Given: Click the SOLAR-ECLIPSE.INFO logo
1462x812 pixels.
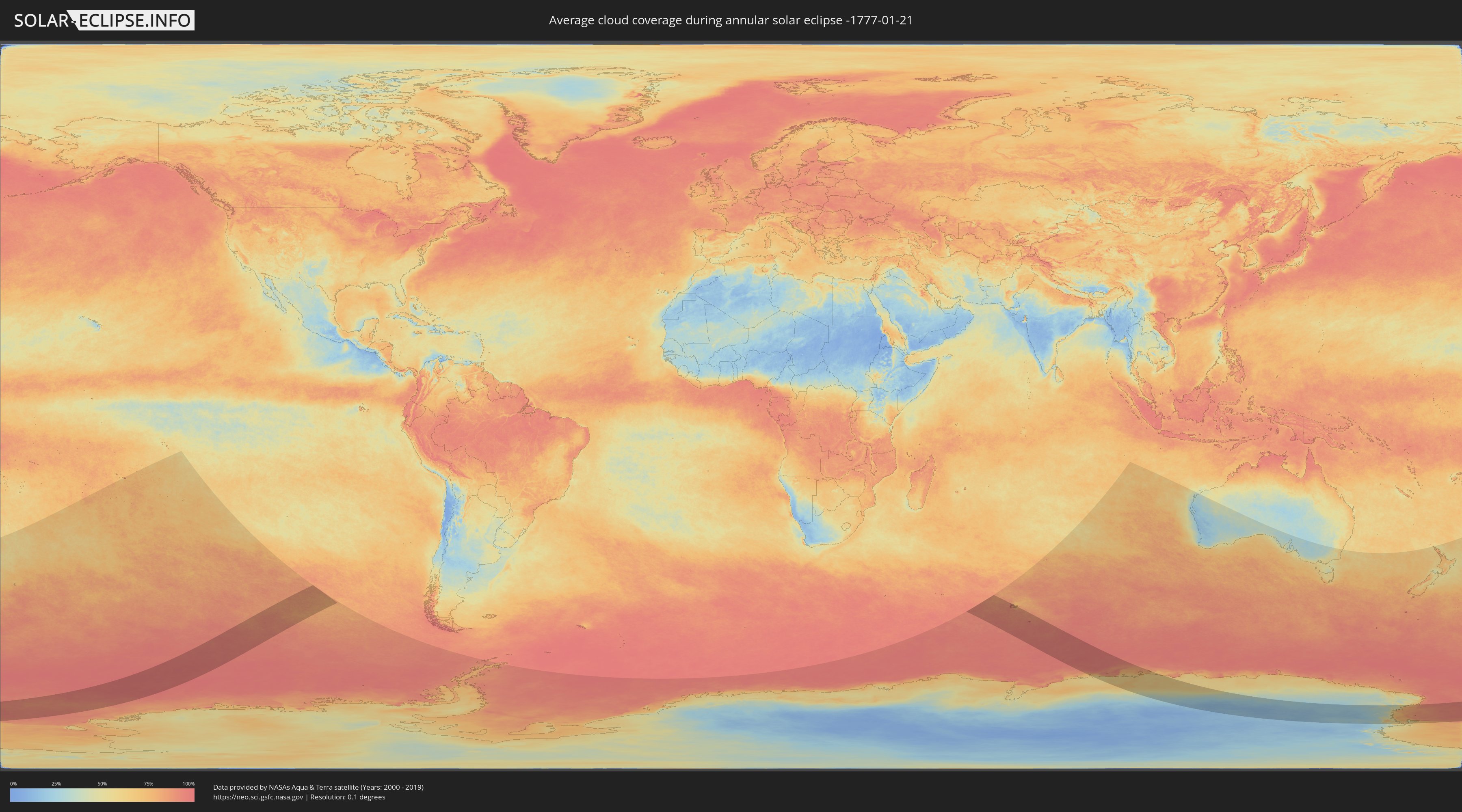Looking at the screenshot, I should pyautogui.click(x=104, y=20).
